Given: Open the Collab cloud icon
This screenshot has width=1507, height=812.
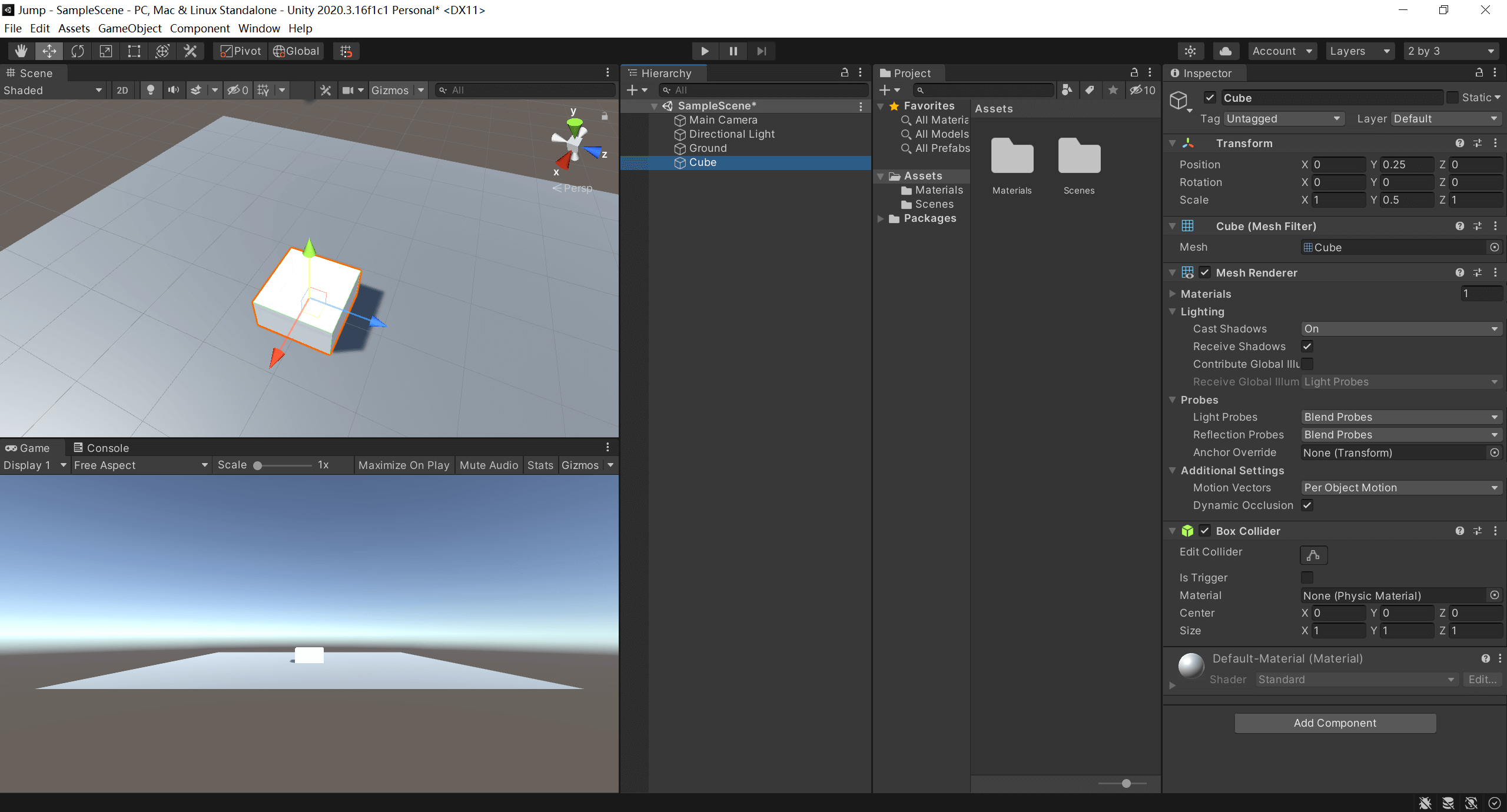Looking at the screenshot, I should click(x=1226, y=51).
